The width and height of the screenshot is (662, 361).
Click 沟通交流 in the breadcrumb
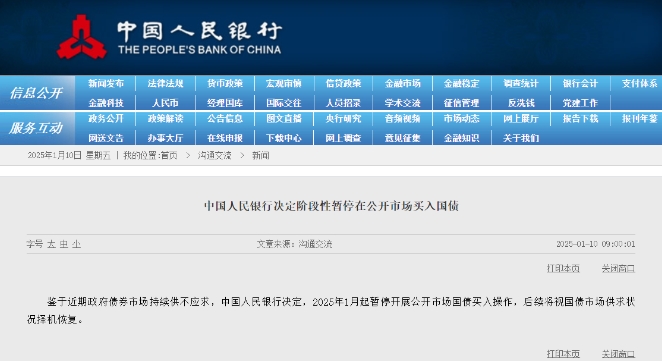coord(214,155)
